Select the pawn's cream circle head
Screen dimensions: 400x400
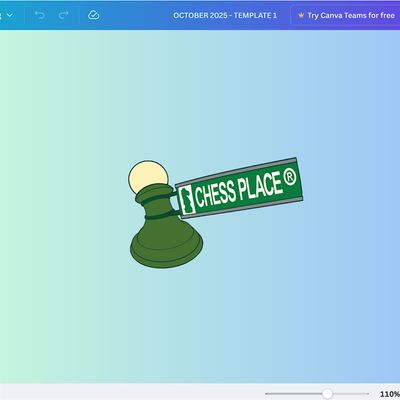tap(148, 176)
